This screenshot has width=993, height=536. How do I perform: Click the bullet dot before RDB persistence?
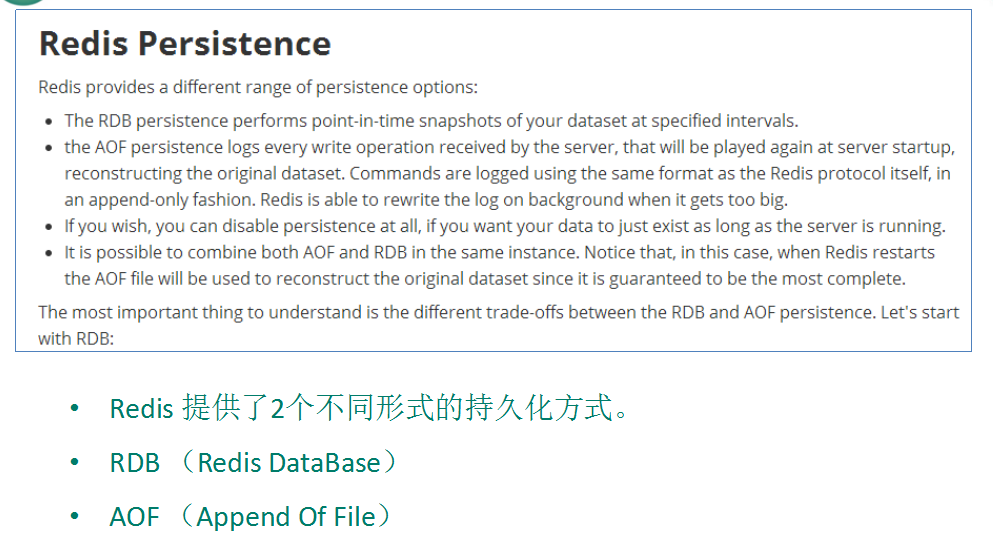49,122
